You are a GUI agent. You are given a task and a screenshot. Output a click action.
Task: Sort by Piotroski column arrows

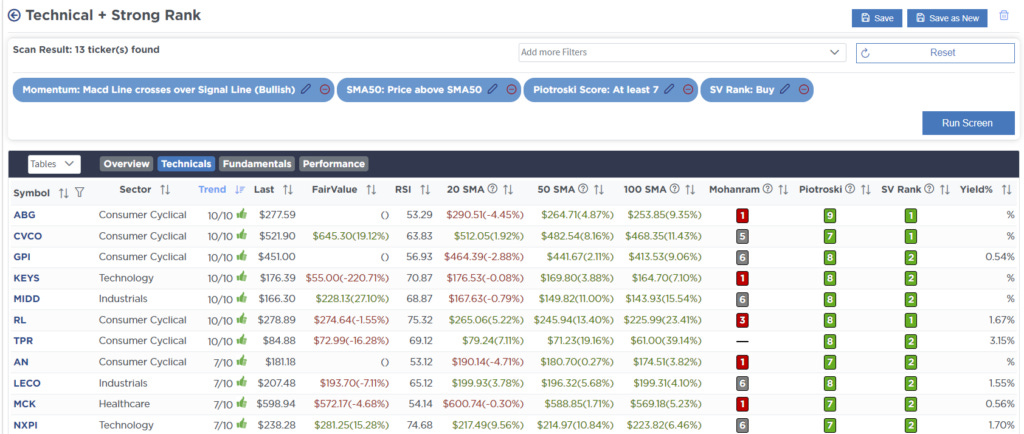[x=865, y=190]
